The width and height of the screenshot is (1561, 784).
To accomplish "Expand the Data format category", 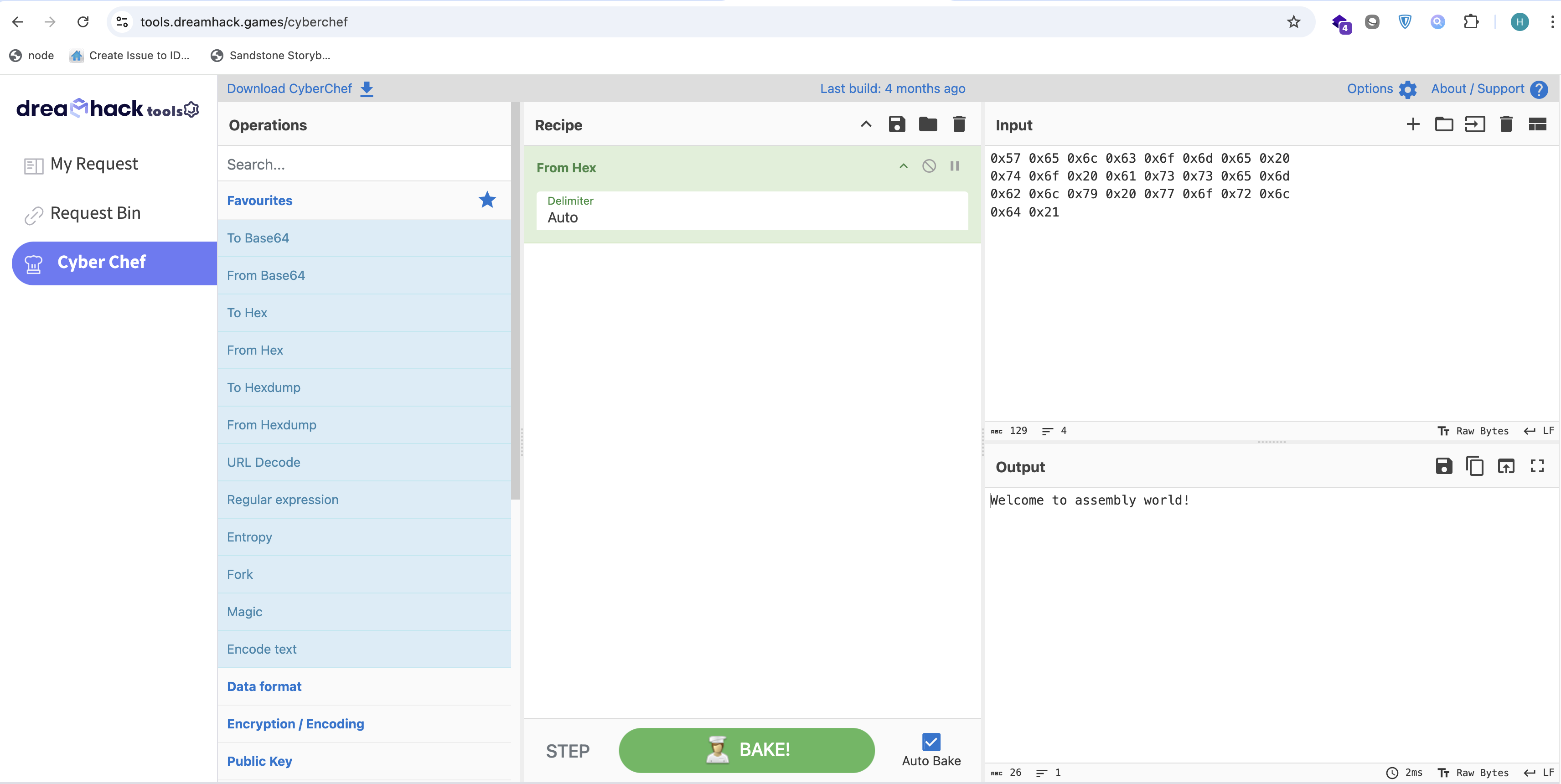I will tap(264, 686).
